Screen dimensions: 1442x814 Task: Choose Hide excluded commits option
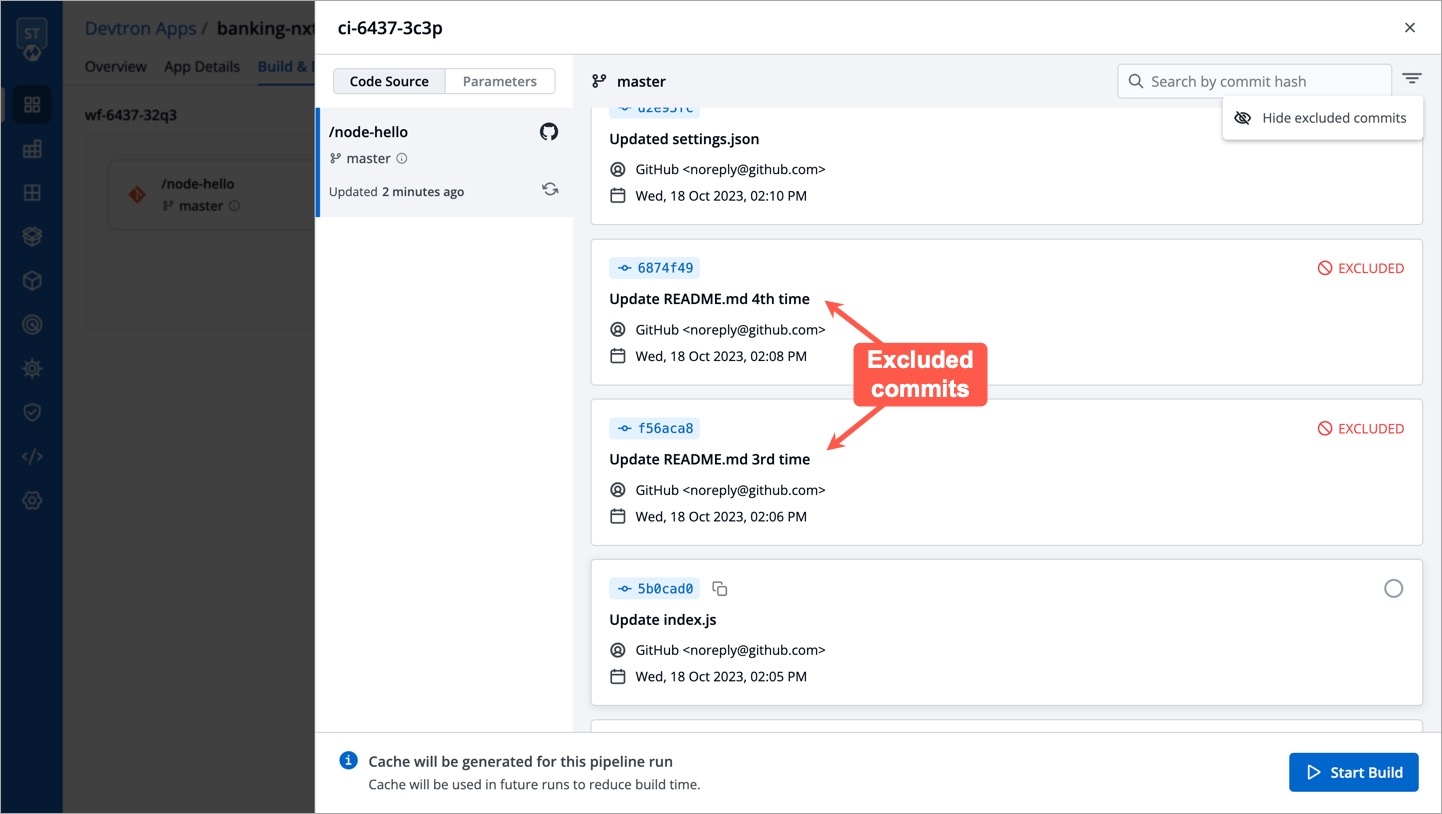click(x=1322, y=118)
